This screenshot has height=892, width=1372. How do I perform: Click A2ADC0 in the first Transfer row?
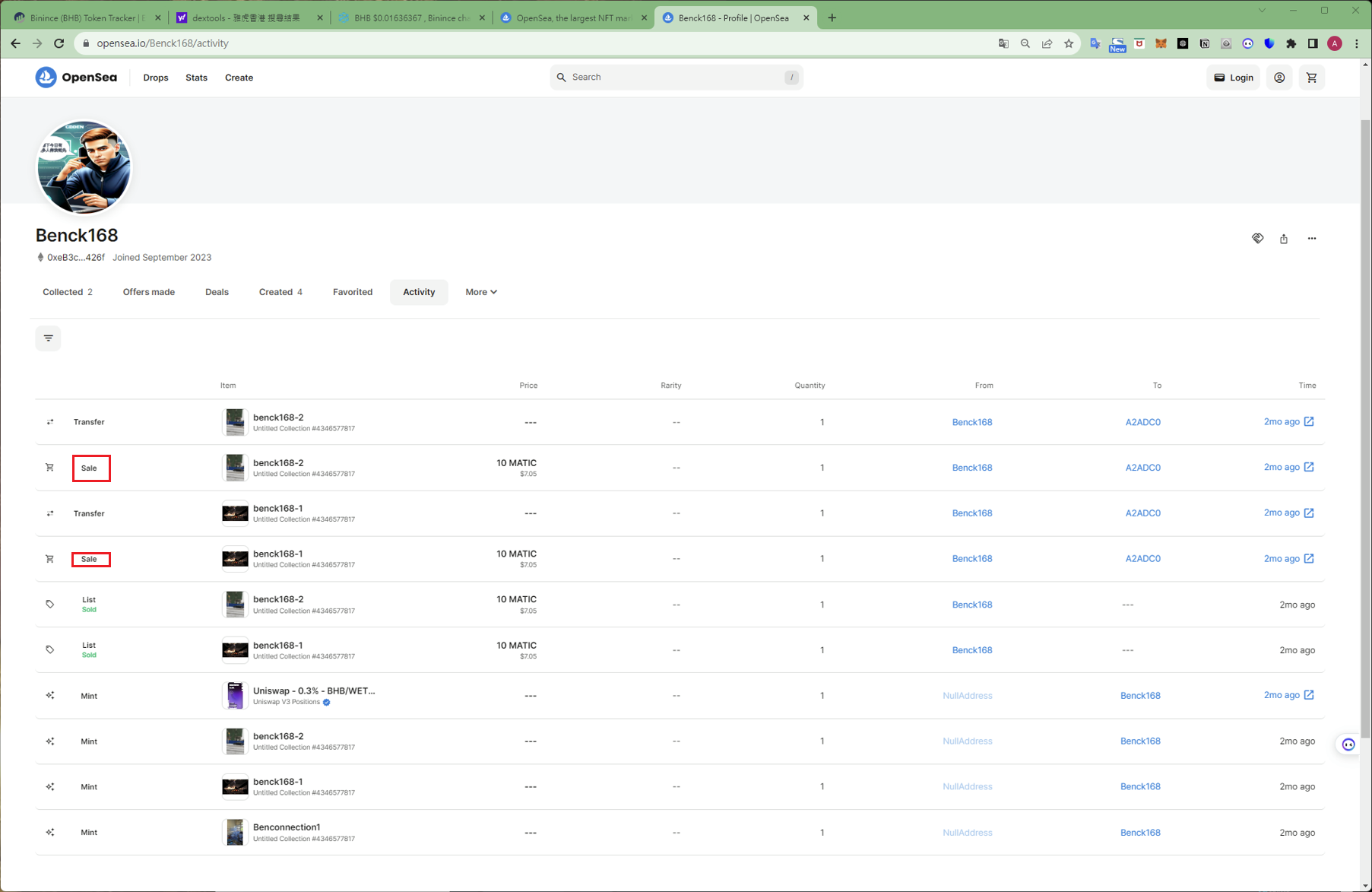(x=1143, y=422)
